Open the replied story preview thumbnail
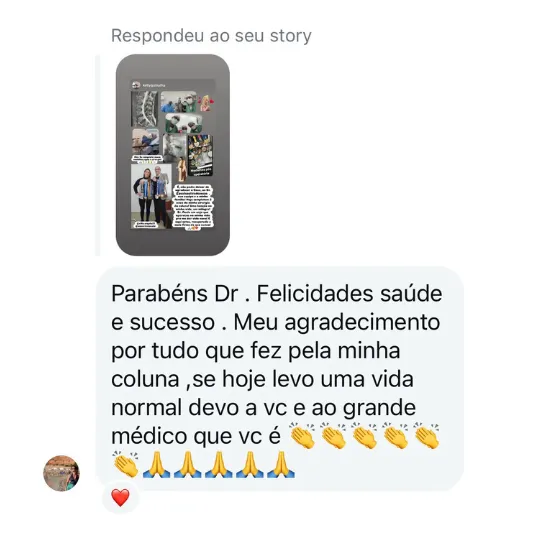The width and height of the screenshot is (550, 550). coord(173,155)
